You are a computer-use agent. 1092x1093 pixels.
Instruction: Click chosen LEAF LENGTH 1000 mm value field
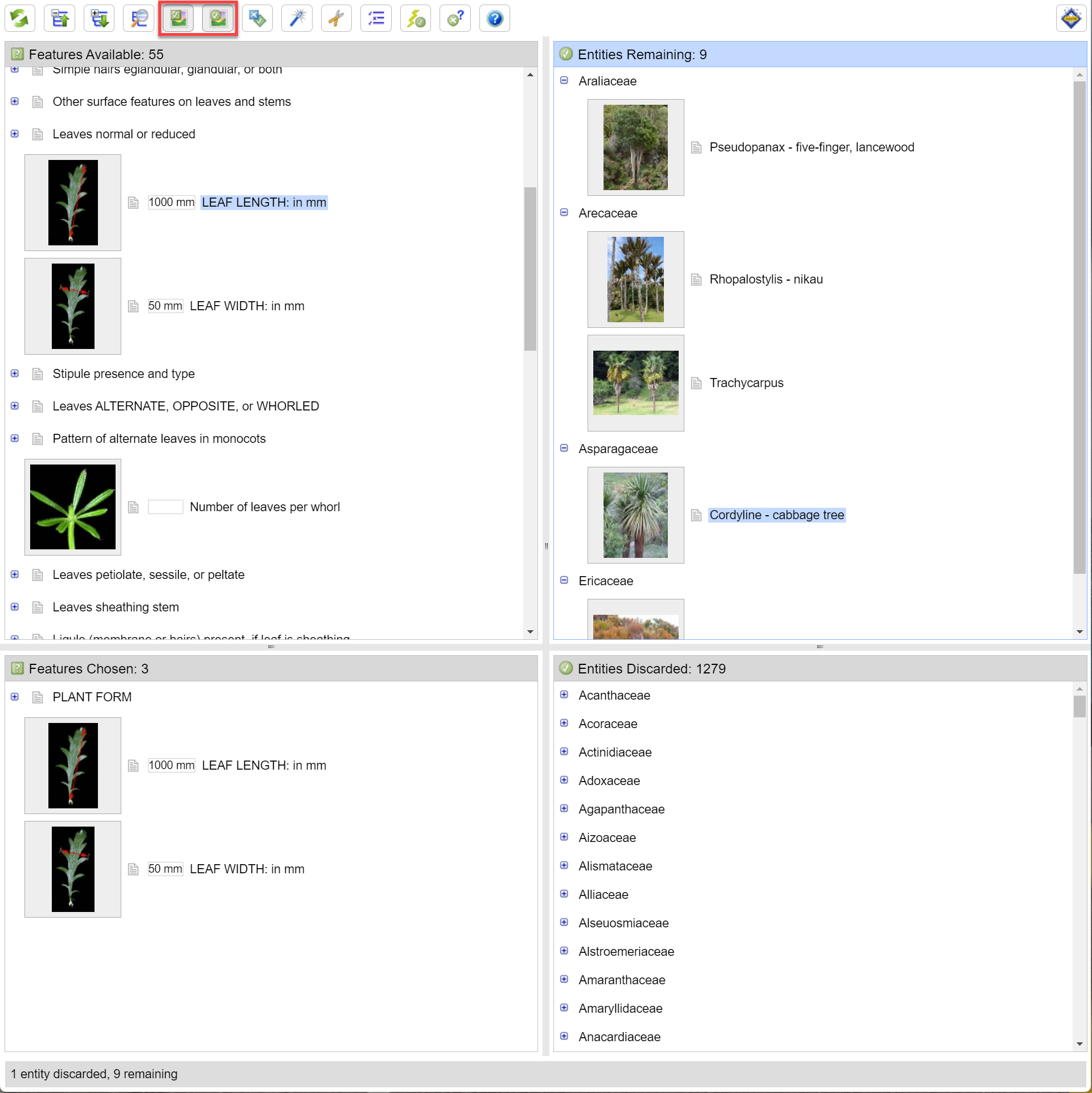tap(171, 766)
